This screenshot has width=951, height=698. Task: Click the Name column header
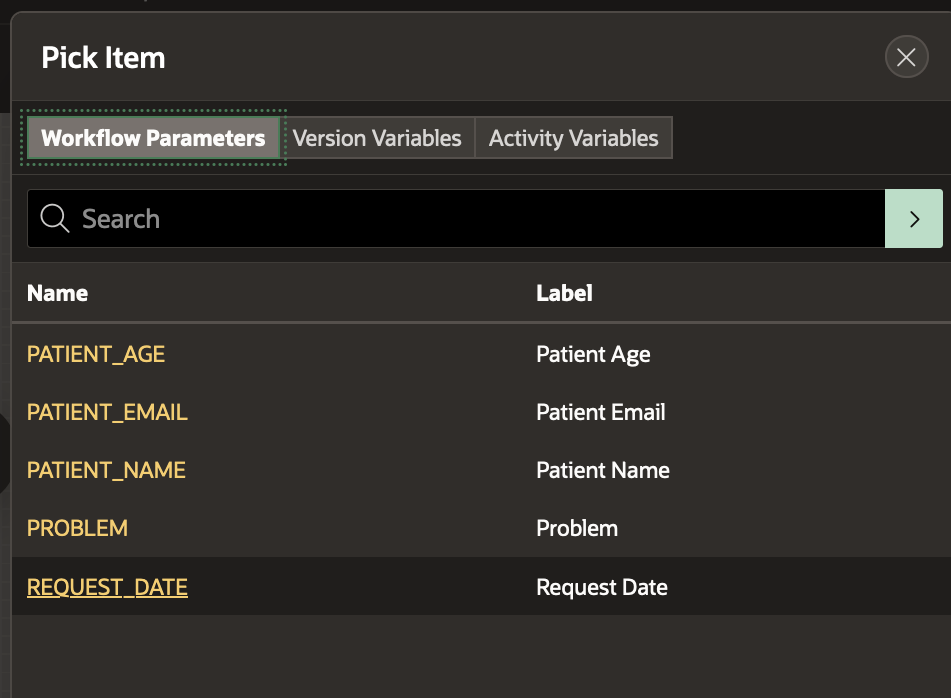[58, 293]
